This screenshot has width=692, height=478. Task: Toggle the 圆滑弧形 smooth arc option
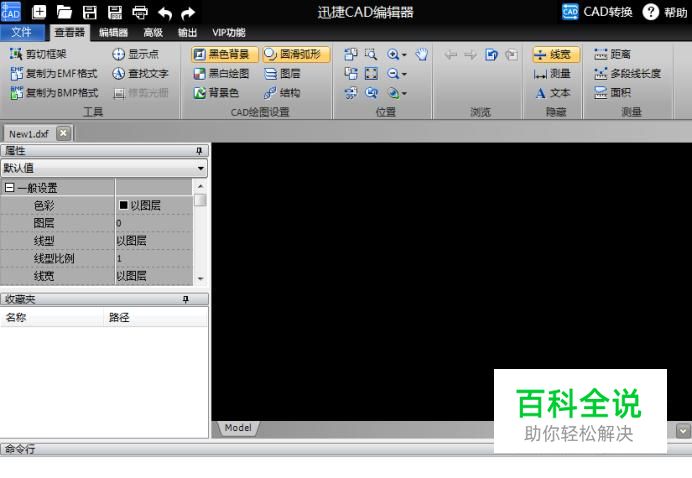pos(296,54)
